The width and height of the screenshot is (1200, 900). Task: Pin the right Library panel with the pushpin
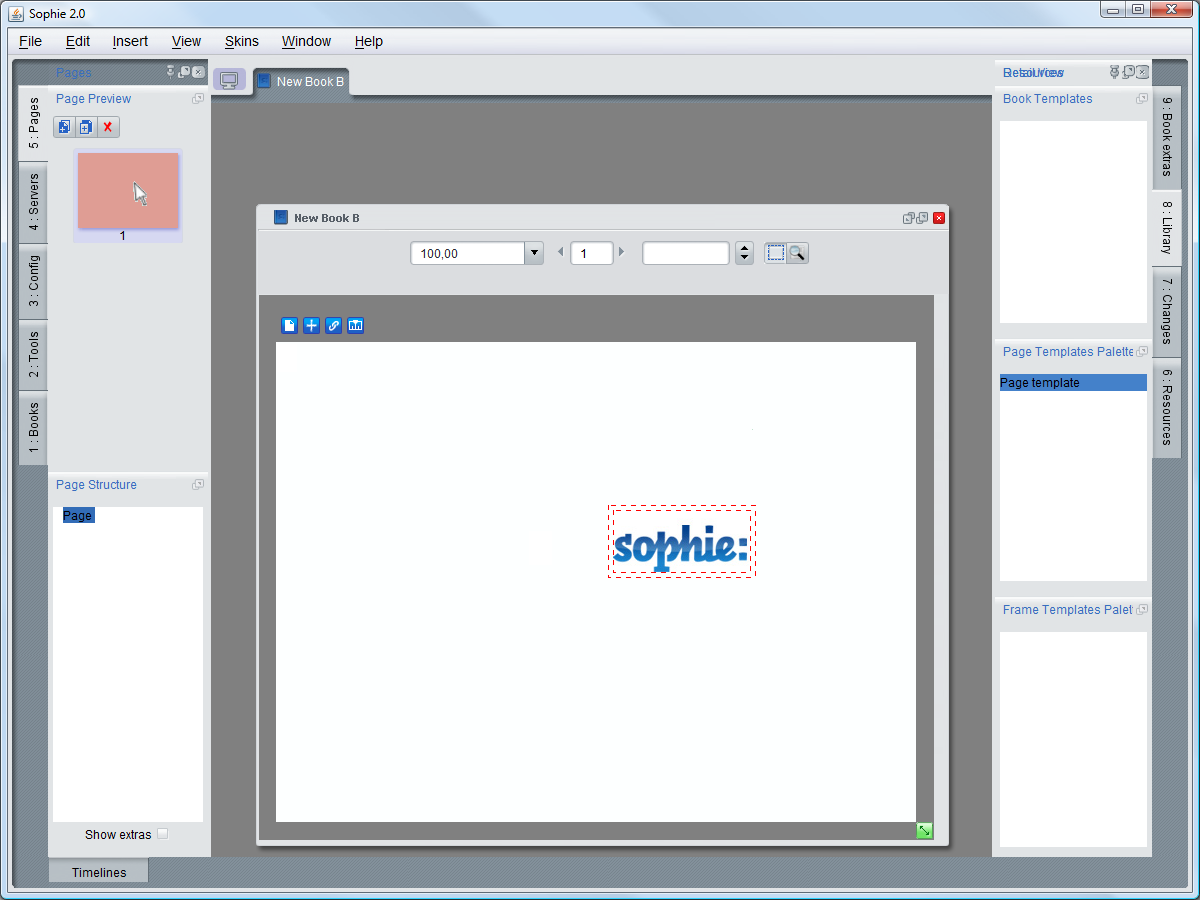1115,72
